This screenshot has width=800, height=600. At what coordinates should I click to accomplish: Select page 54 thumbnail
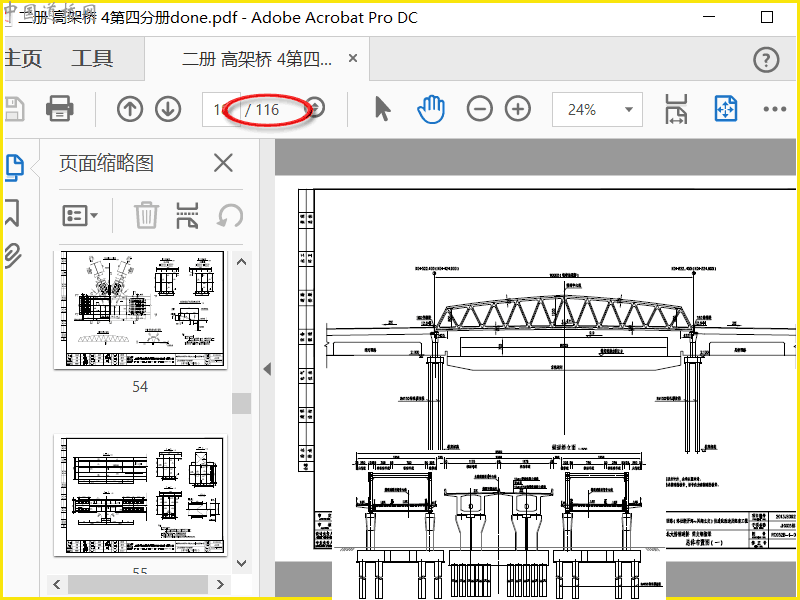(x=140, y=310)
